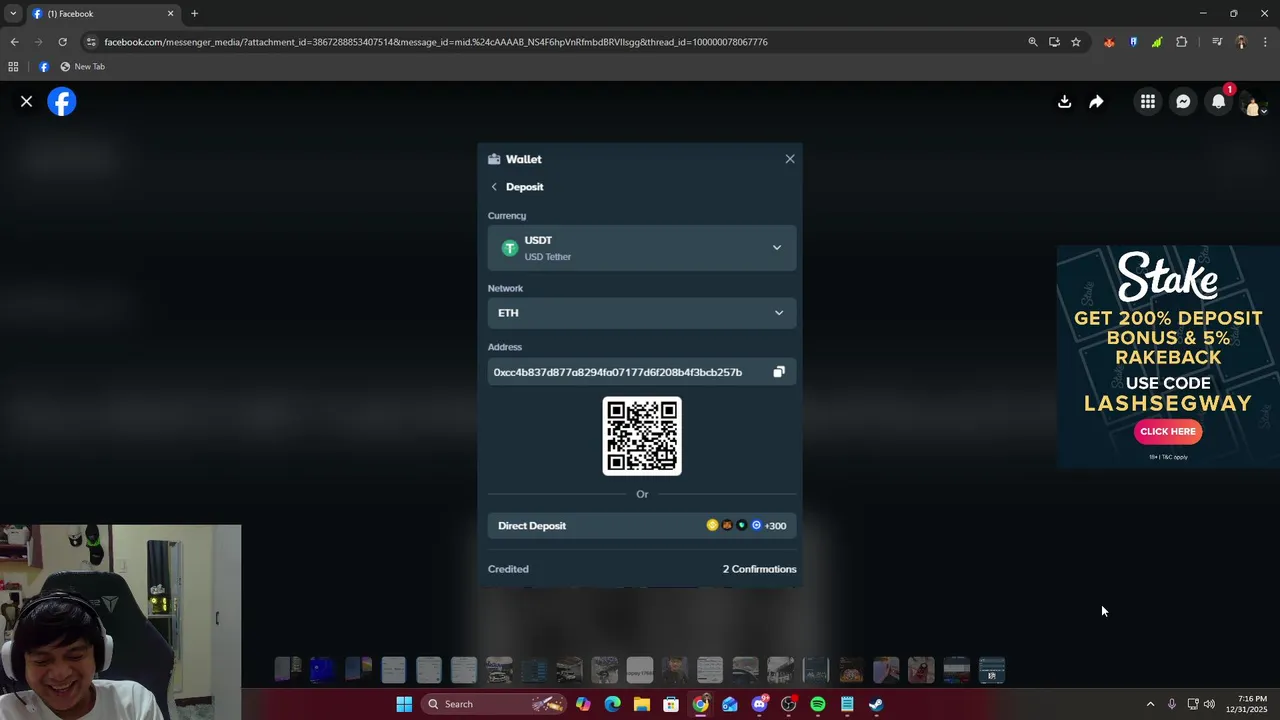Close the Facebook media viewer
Viewport: 1280px width, 720px height.
(27, 101)
